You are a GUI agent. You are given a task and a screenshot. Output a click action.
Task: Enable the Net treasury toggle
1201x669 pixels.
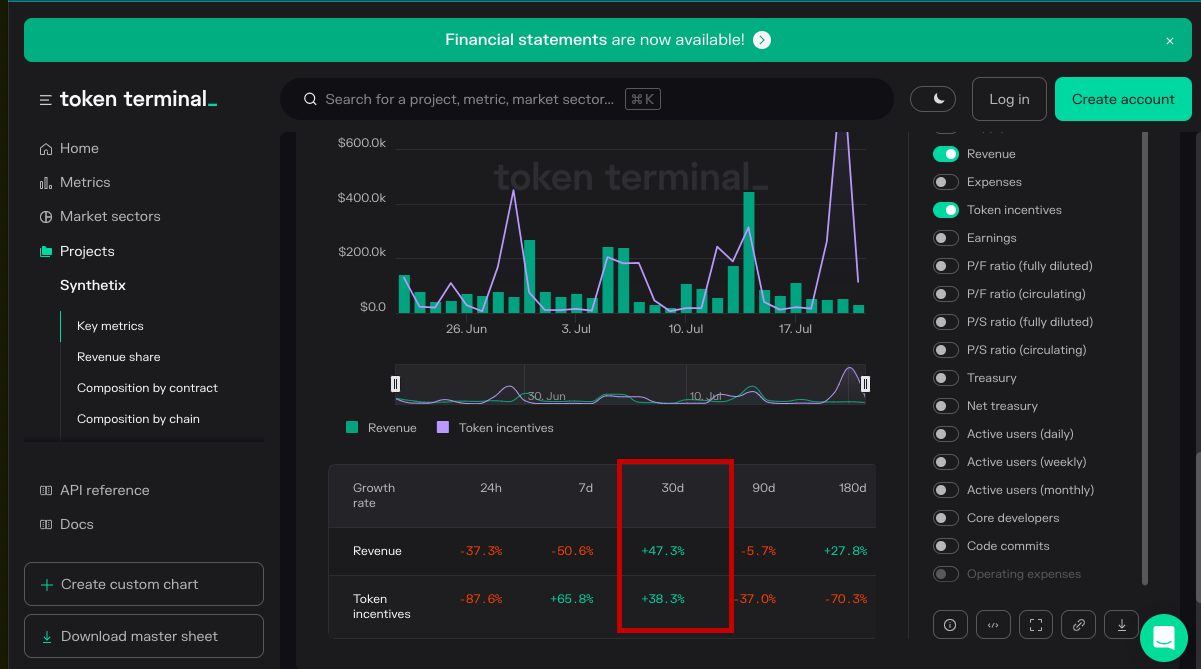pos(946,406)
